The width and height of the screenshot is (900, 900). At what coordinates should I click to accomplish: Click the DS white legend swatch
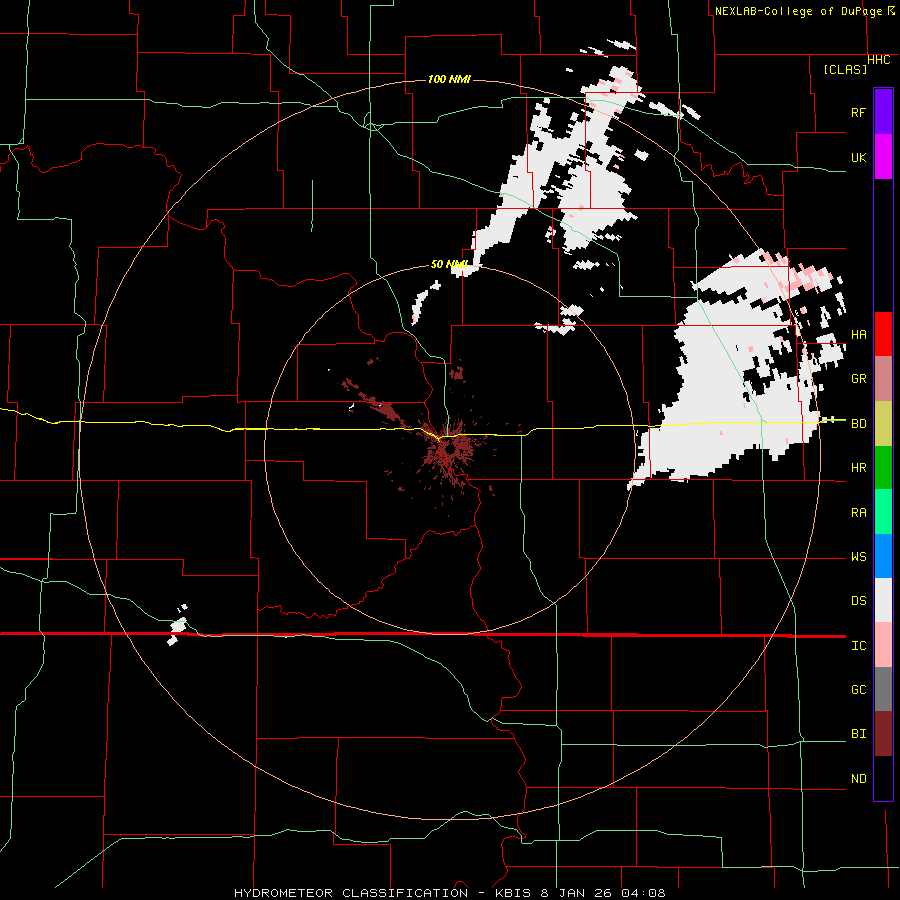(x=883, y=600)
